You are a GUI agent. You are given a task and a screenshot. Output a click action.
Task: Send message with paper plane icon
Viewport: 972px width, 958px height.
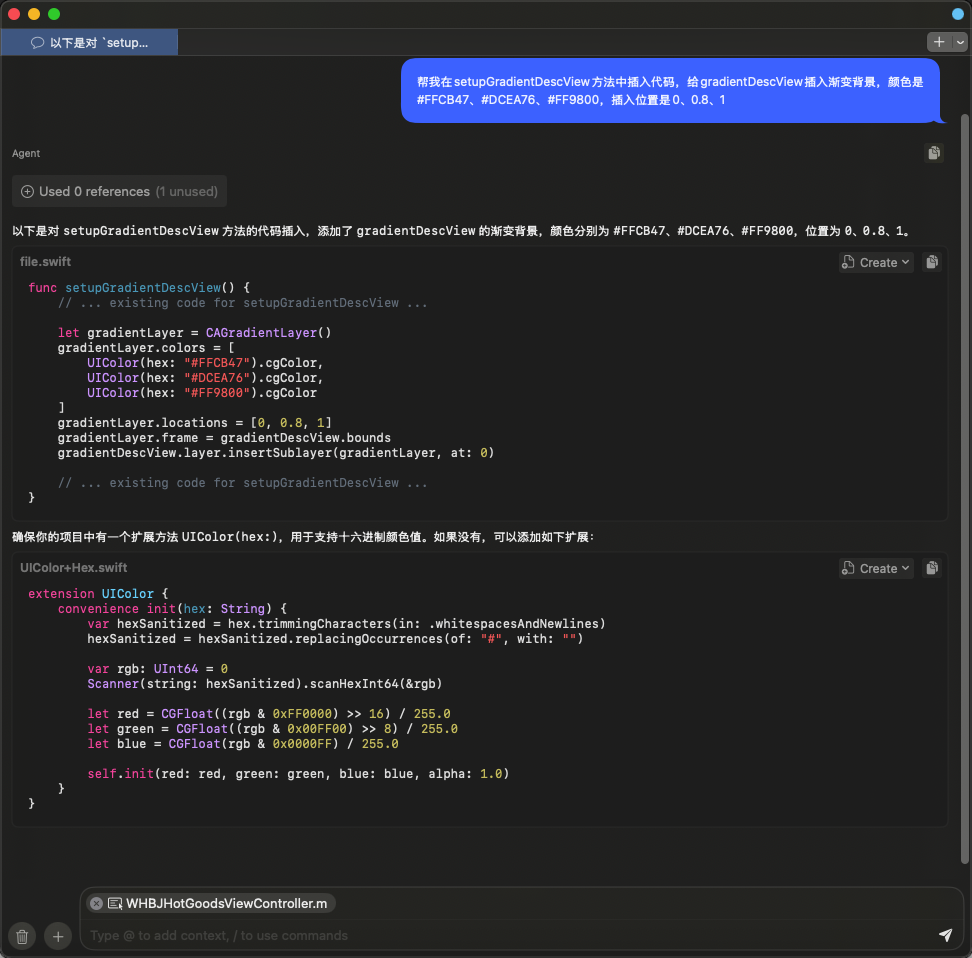pos(945,935)
